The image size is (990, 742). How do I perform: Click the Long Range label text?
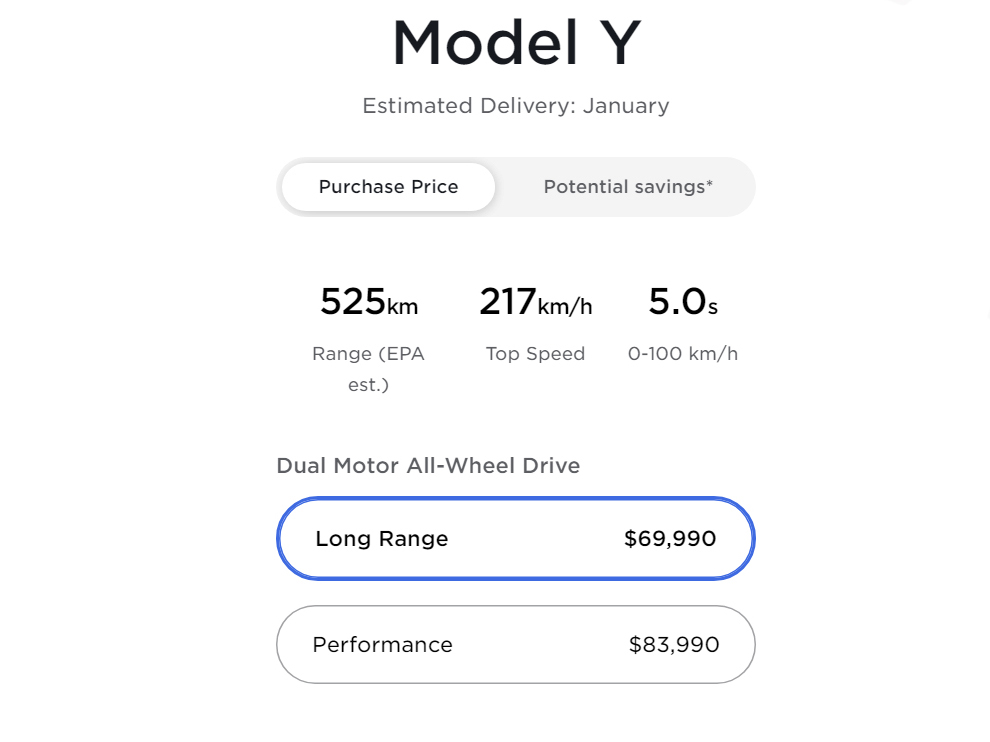(381, 539)
